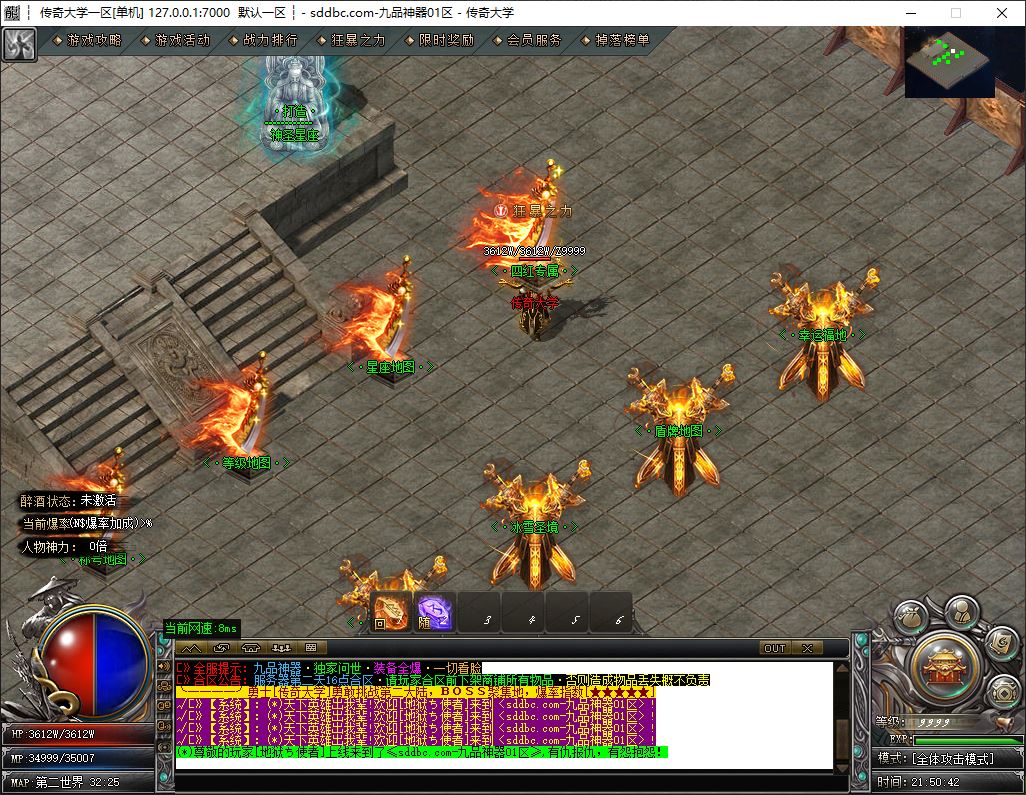1026x795 pixels.
Task: Click the green EXP progress bar
Action: coord(966,741)
